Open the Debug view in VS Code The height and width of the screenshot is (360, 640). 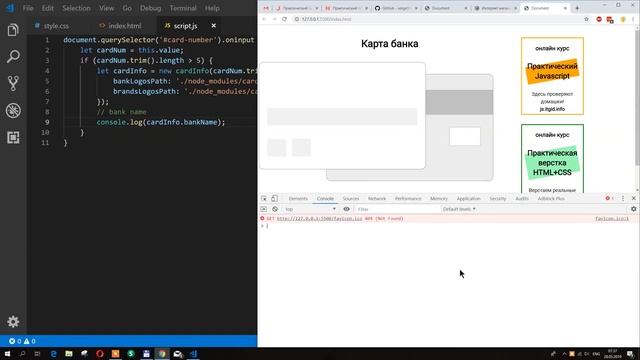point(13,110)
